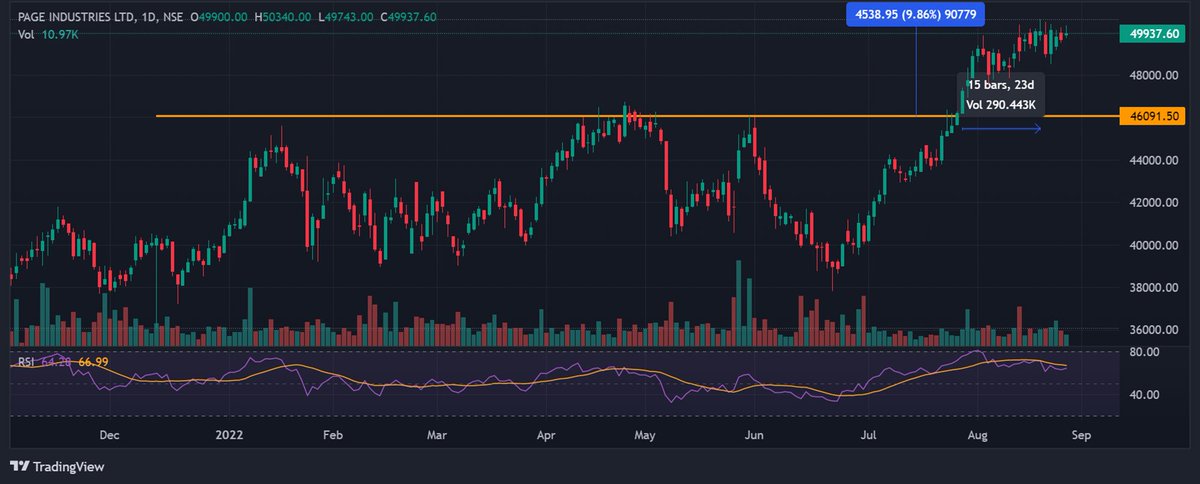Click the 48000.00 price axis label
Viewport: 1200px width, 484px height.
tap(1152, 76)
